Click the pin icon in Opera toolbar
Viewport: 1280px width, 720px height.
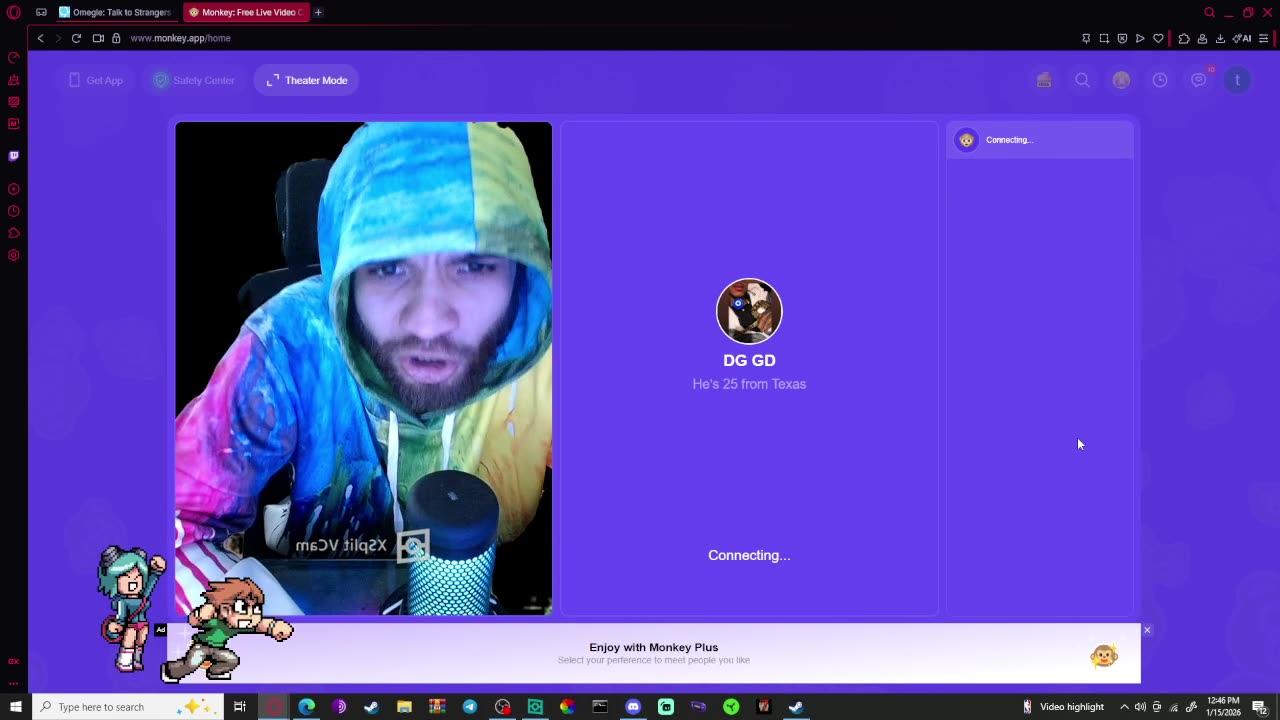point(1086,38)
